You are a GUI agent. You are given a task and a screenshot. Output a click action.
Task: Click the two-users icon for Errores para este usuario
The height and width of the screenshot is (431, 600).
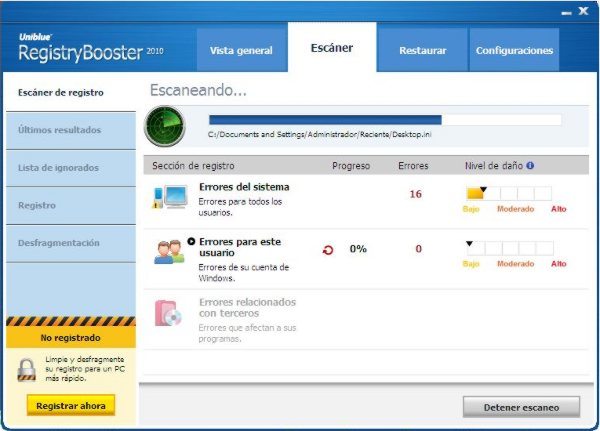click(170, 252)
